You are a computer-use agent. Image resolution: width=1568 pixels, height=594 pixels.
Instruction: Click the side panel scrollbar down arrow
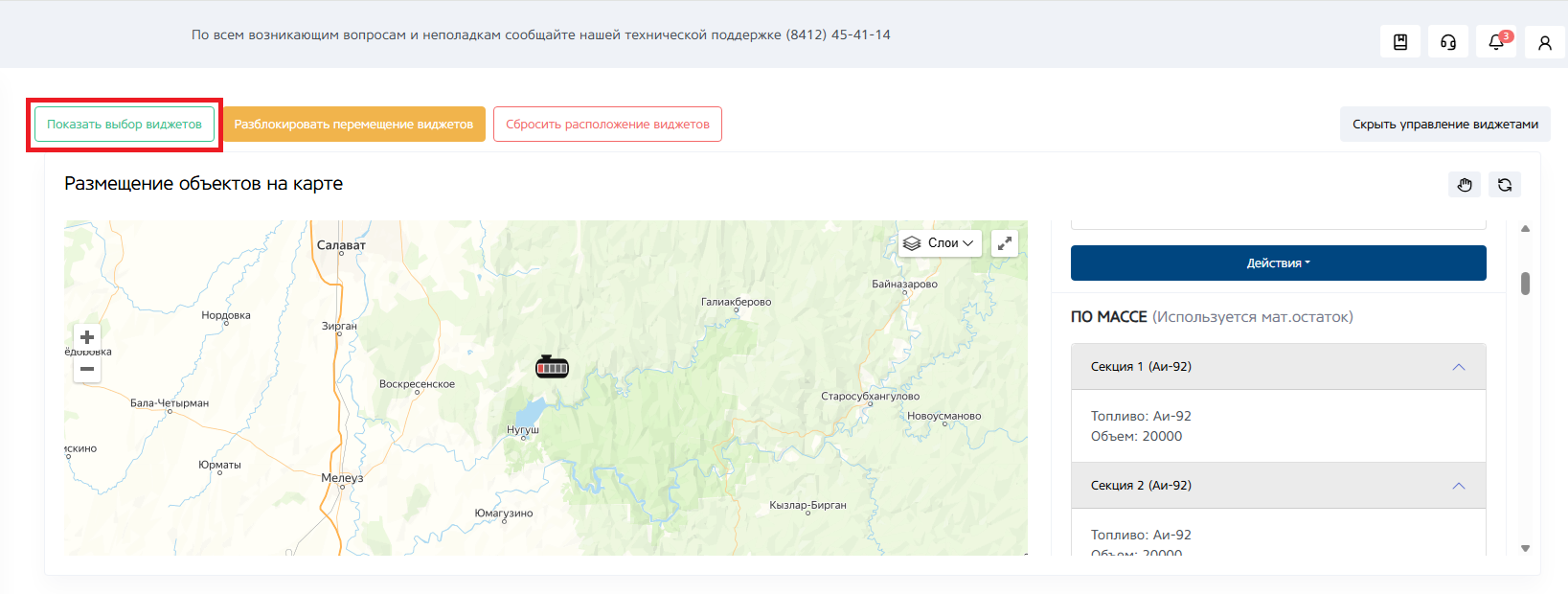(1526, 549)
